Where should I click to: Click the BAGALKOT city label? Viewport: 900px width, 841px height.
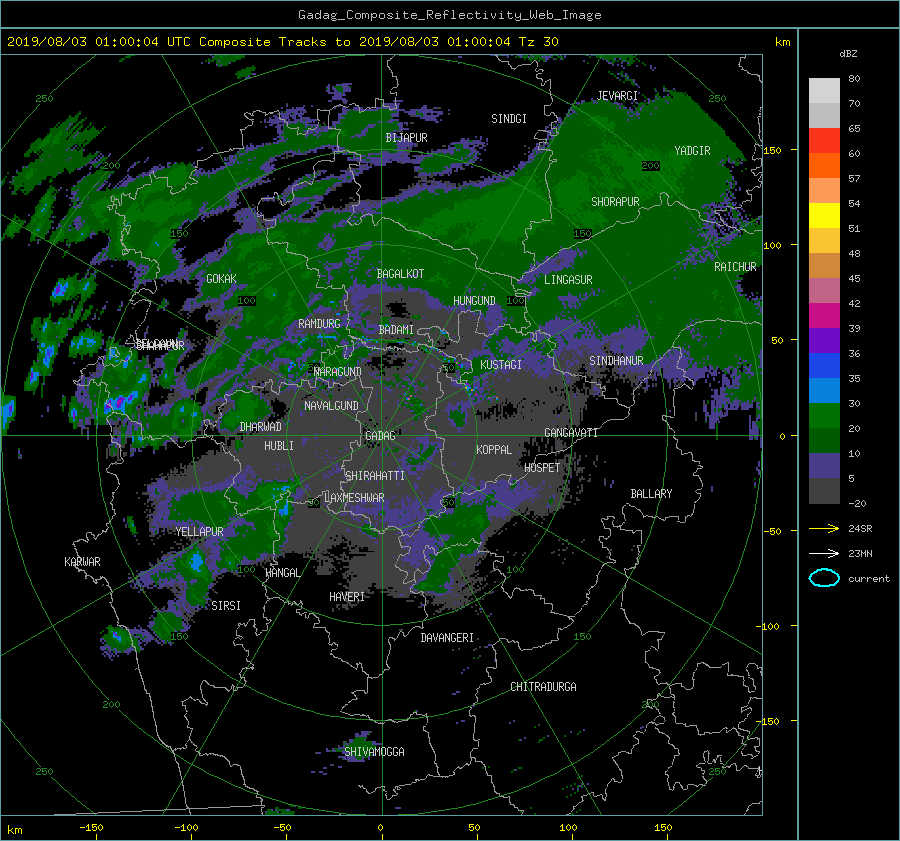(x=400, y=274)
